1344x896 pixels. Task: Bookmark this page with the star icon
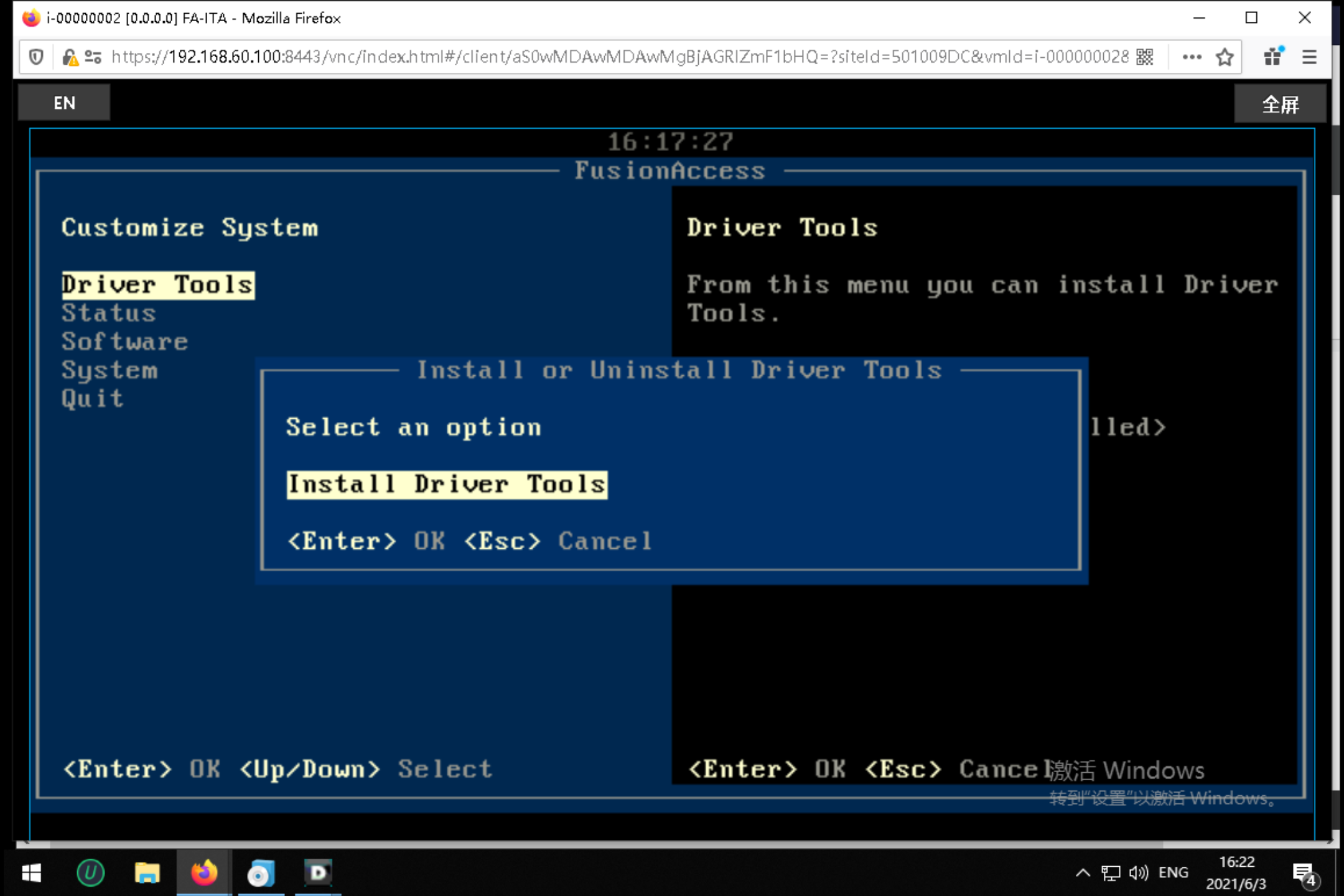click(x=1225, y=57)
